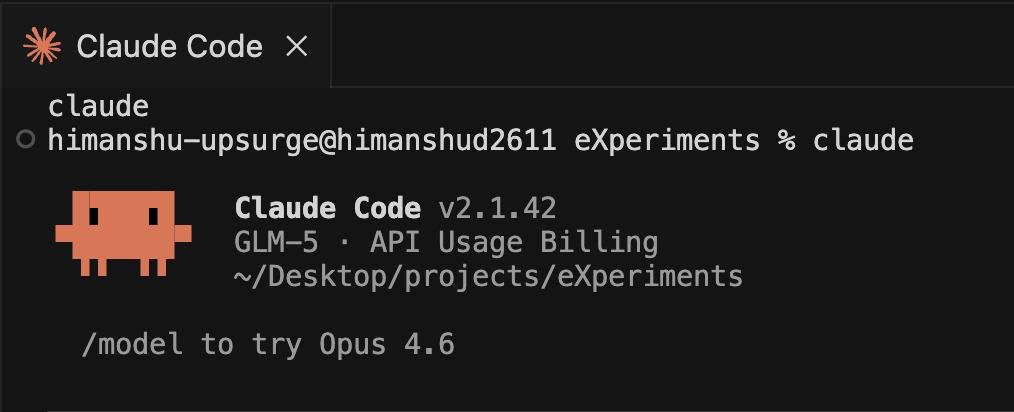Open the ~/Desktop/projects/eXperiments path
This screenshot has height=412, width=1014.
pyautogui.click(x=488, y=276)
